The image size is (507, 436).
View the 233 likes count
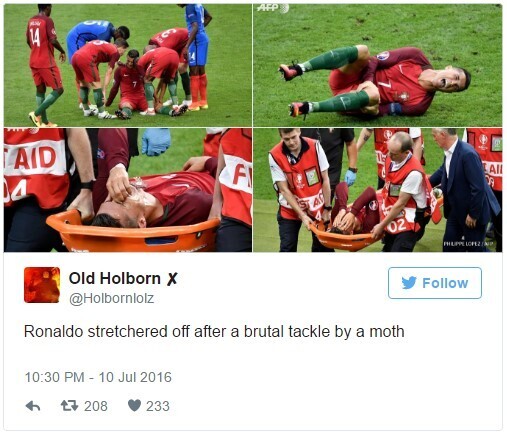158,406
